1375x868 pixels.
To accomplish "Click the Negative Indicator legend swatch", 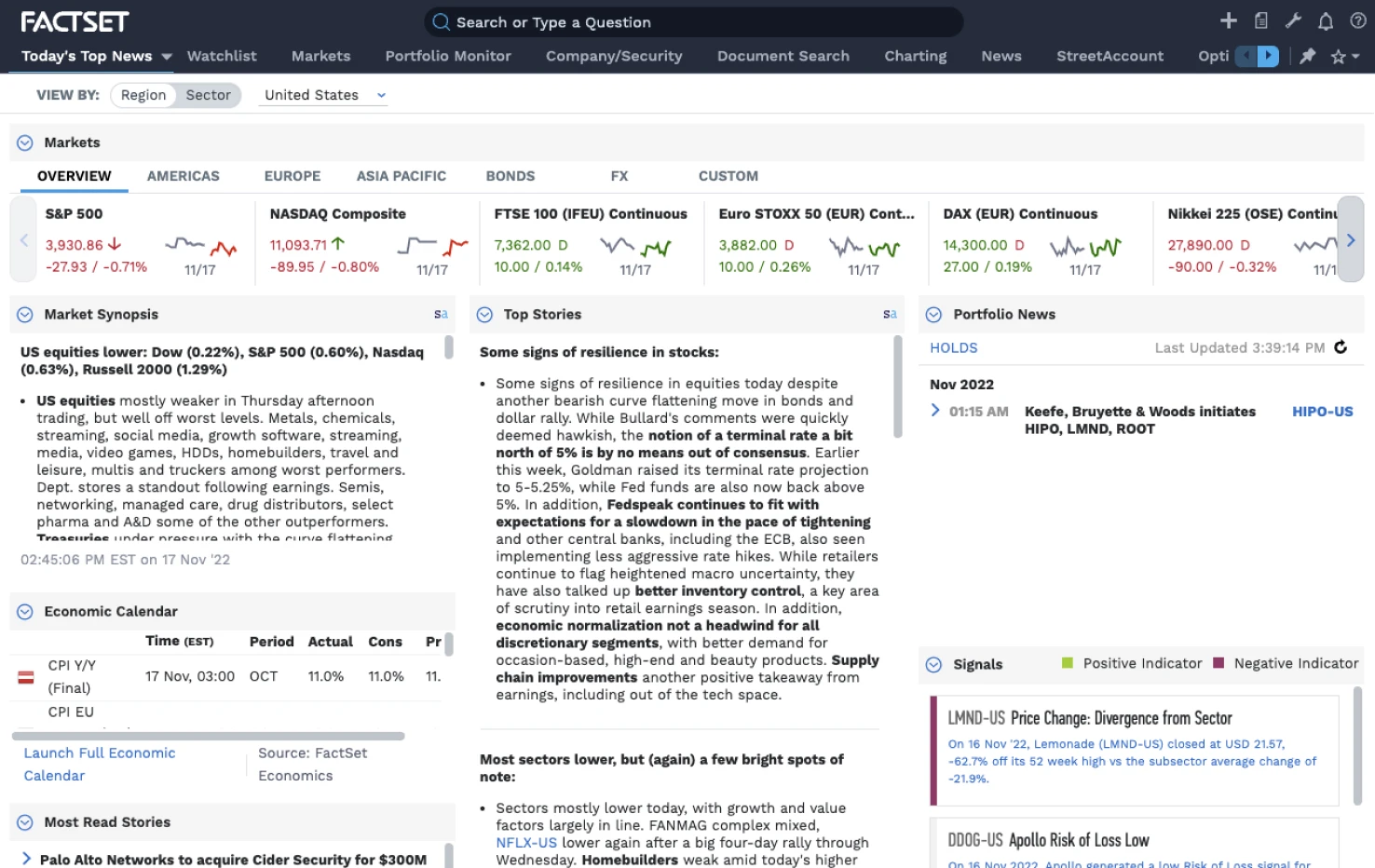I will 1218,663.
